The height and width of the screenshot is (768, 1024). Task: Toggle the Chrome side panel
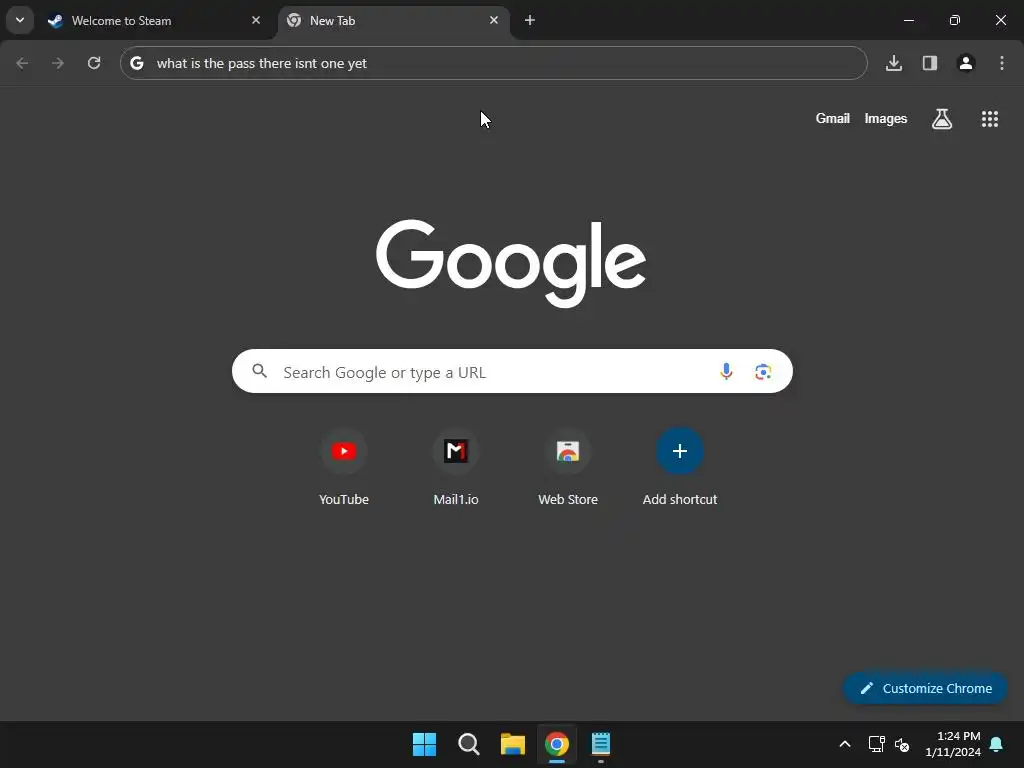click(x=930, y=63)
